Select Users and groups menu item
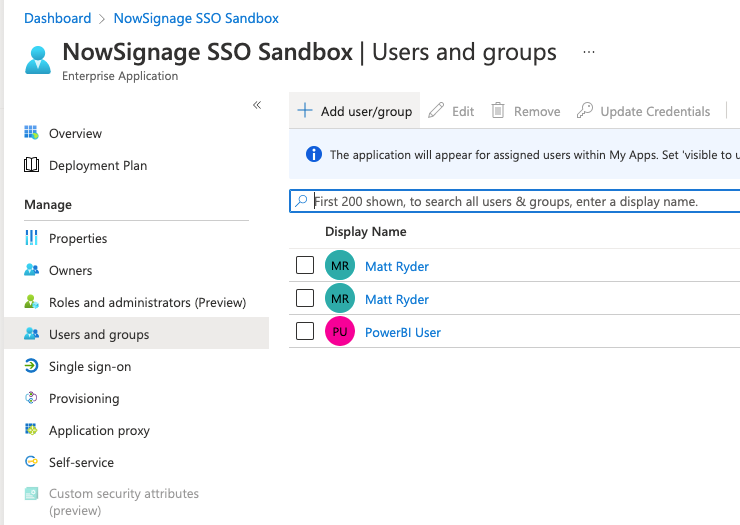Image resolution: width=740 pixels, height=525 pixels. tap(99, 334)
